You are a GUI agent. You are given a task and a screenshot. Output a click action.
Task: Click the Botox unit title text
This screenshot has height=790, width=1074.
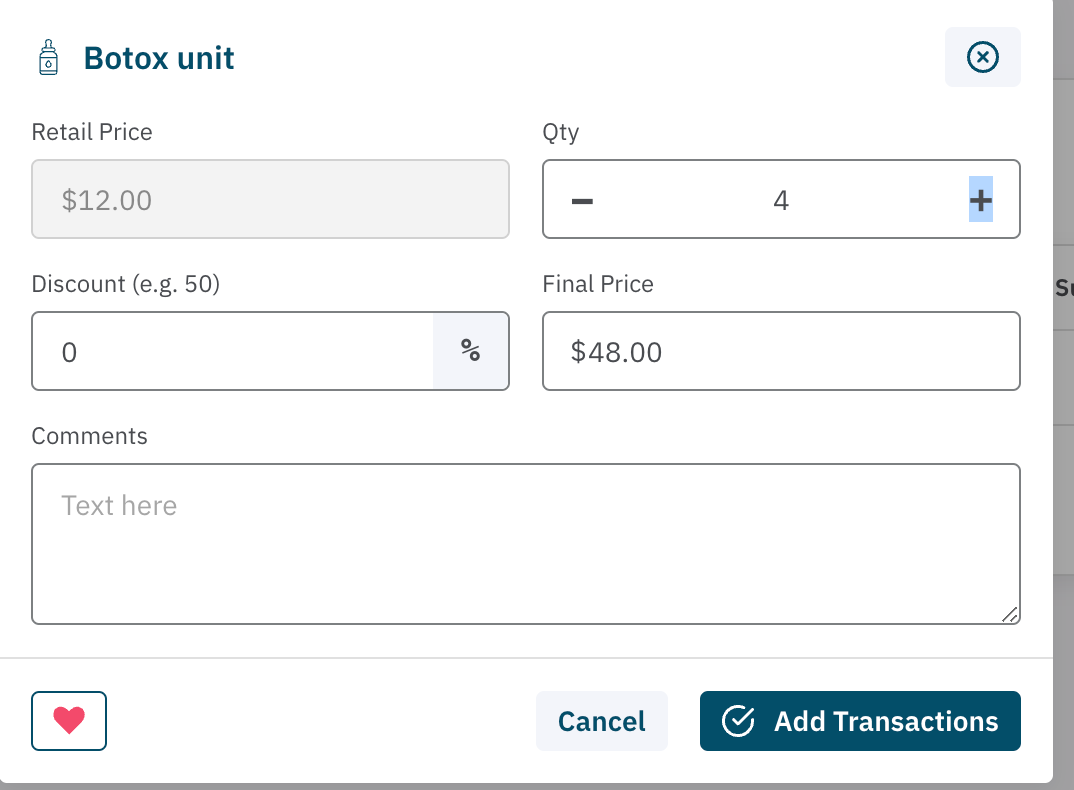point(159,58)
